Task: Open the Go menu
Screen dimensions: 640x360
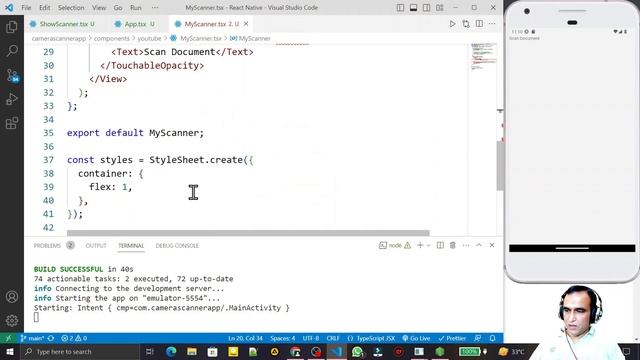Action: click(x=118, y=8)
